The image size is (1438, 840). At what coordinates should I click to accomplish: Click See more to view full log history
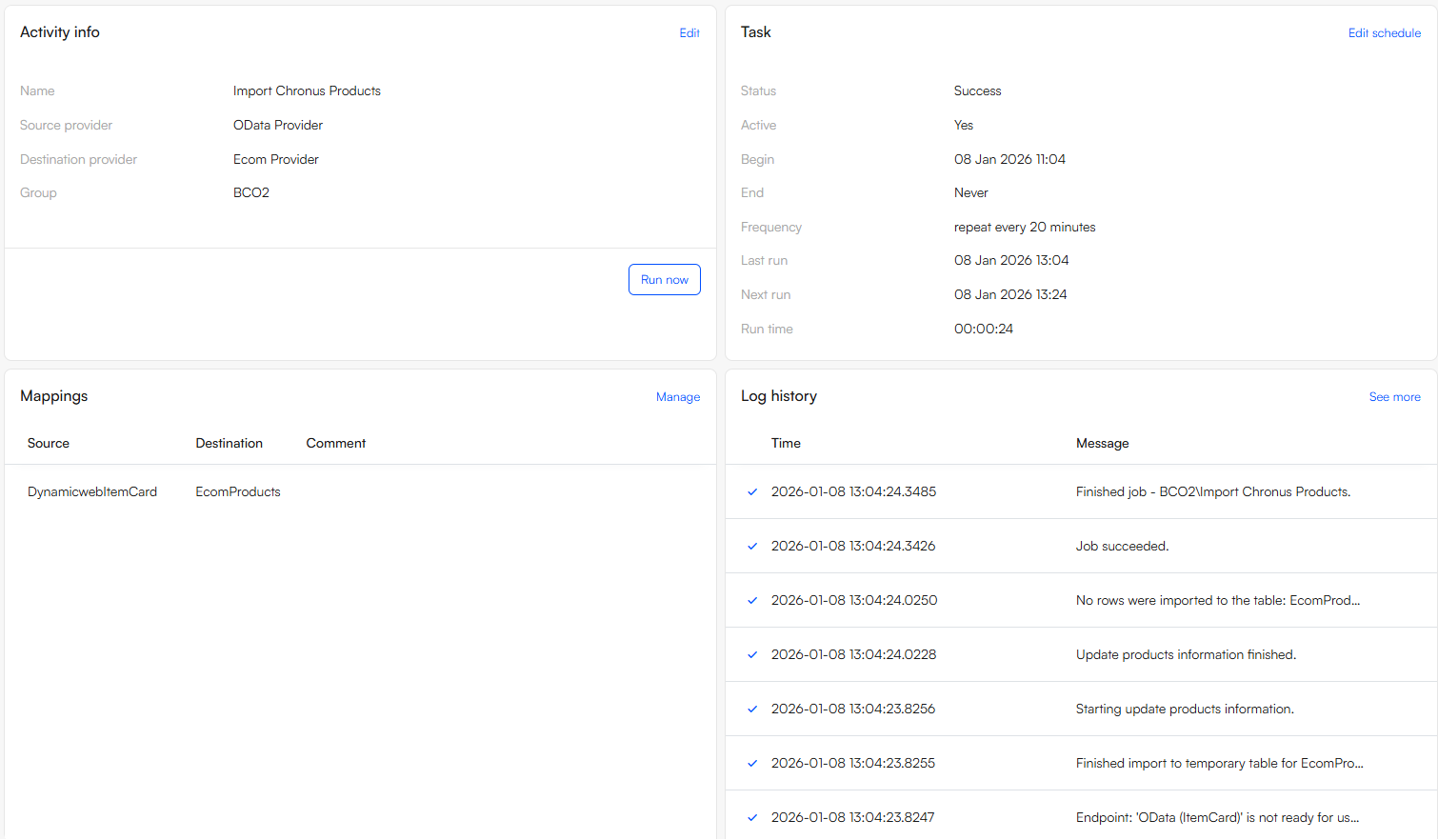(x=1394, y=396)
